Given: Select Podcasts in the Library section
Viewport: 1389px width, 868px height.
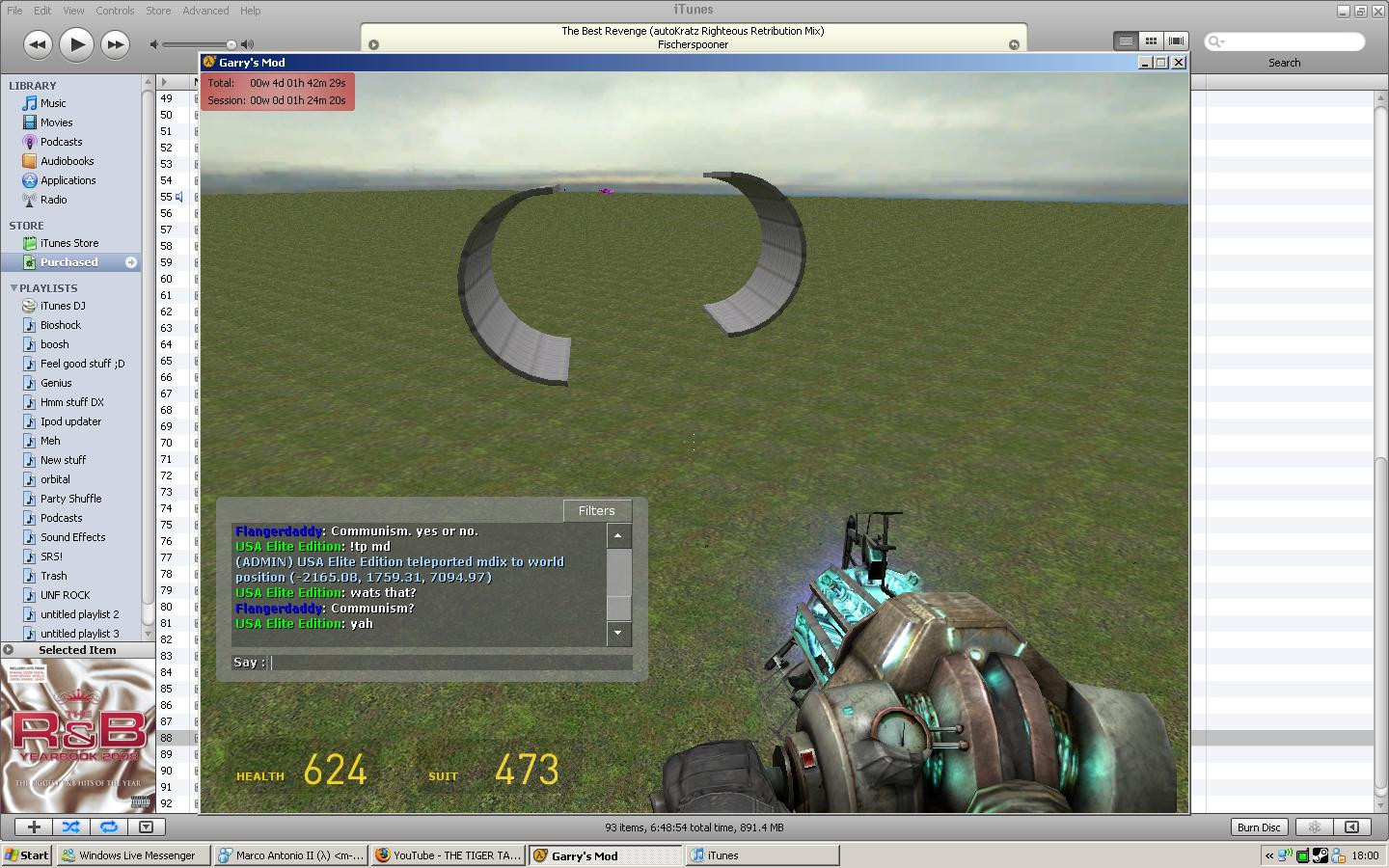Looking at the screenshot, I should point(61,142).
